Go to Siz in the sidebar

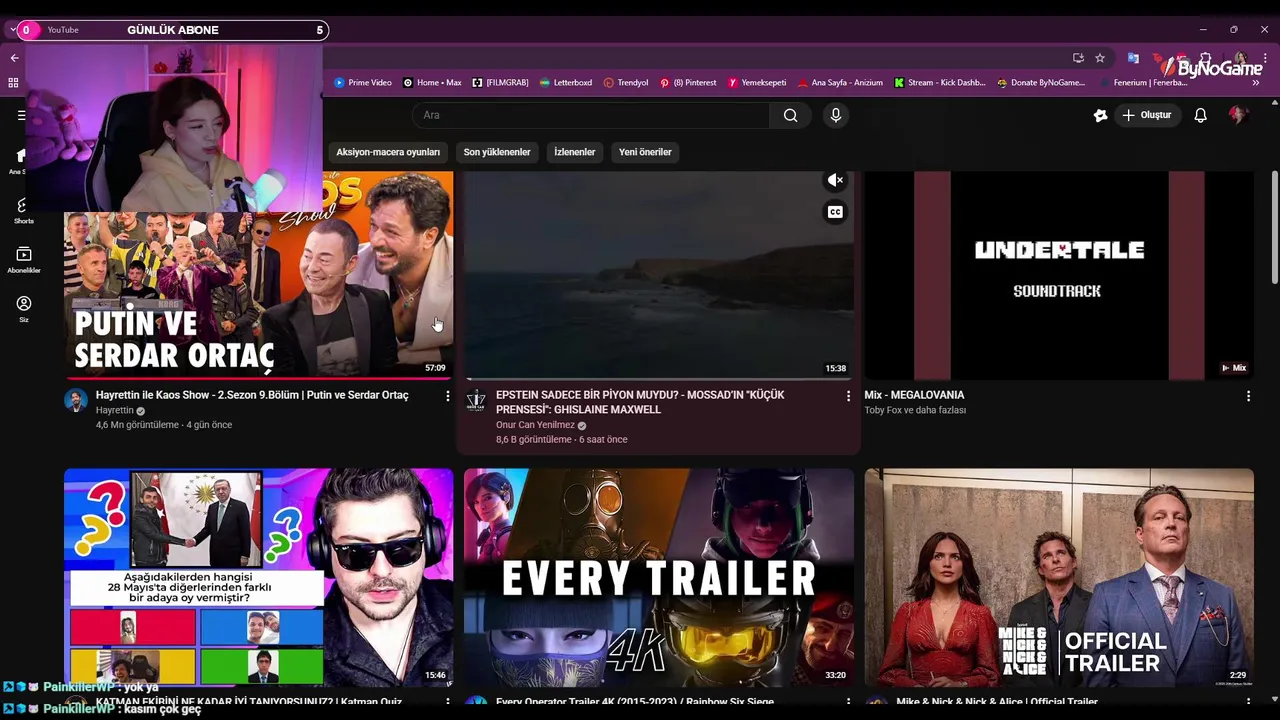[x=24, y=309]
